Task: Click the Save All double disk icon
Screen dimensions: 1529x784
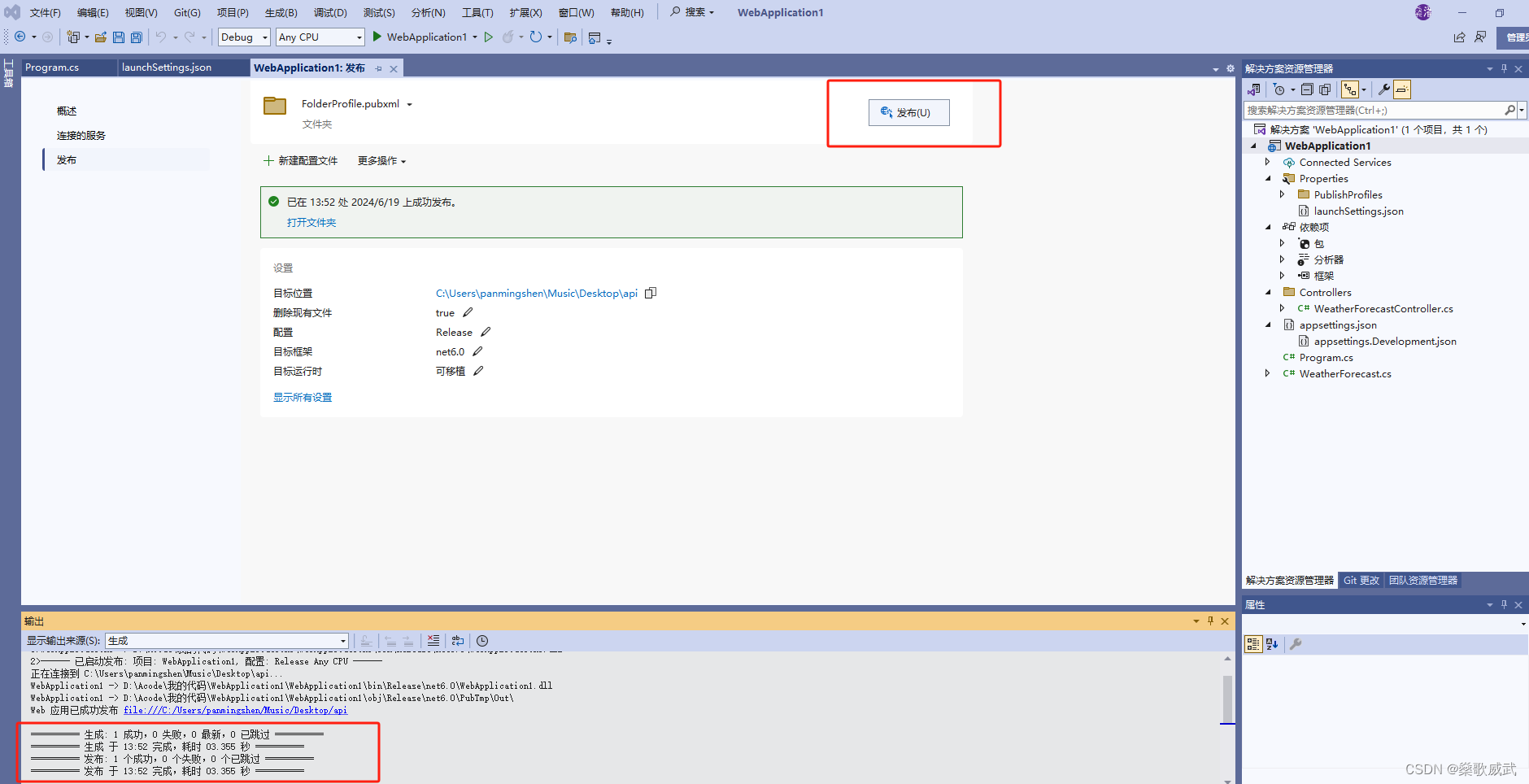Action: click(x=137, y=37)
